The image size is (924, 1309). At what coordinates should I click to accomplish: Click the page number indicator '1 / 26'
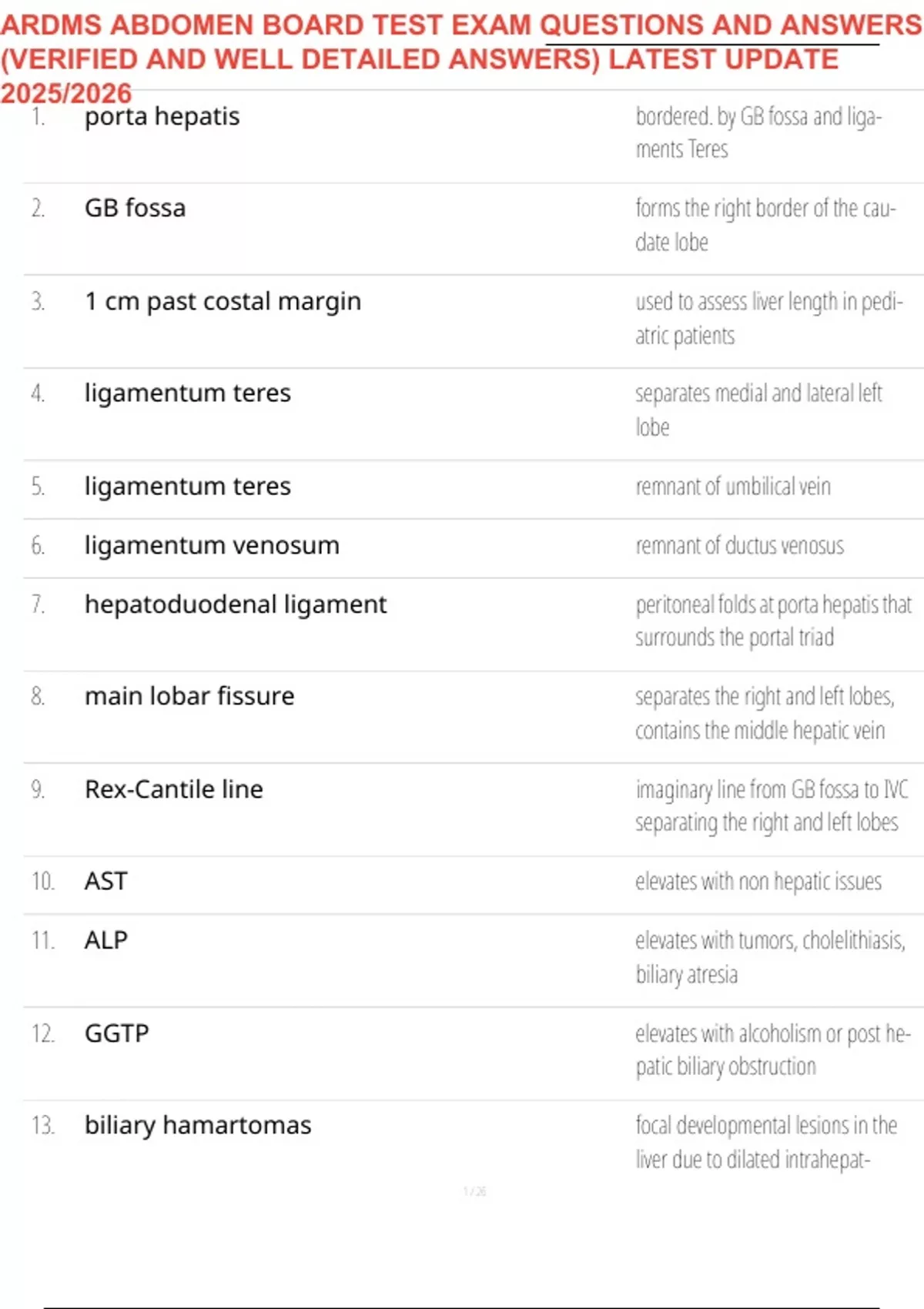pos(474,1191)
